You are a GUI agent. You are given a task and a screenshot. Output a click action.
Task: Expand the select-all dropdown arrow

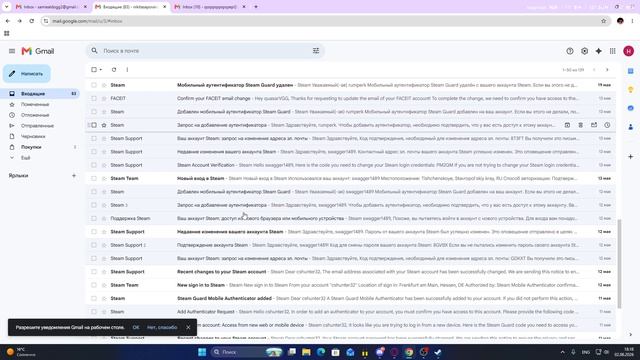point(101,70)
